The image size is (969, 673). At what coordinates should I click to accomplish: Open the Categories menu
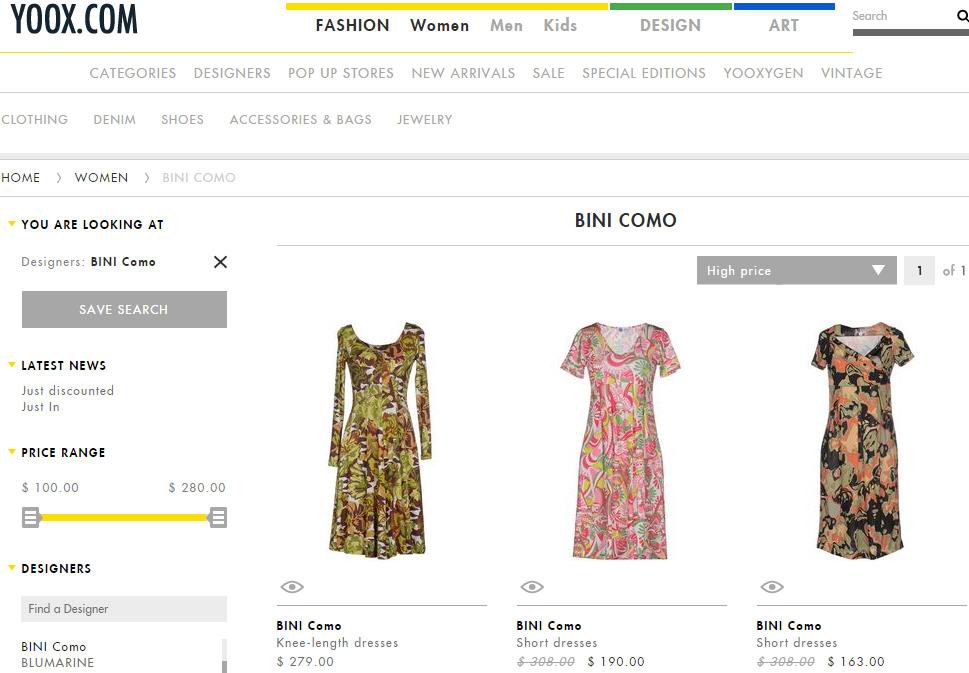(x=133, y=73)
